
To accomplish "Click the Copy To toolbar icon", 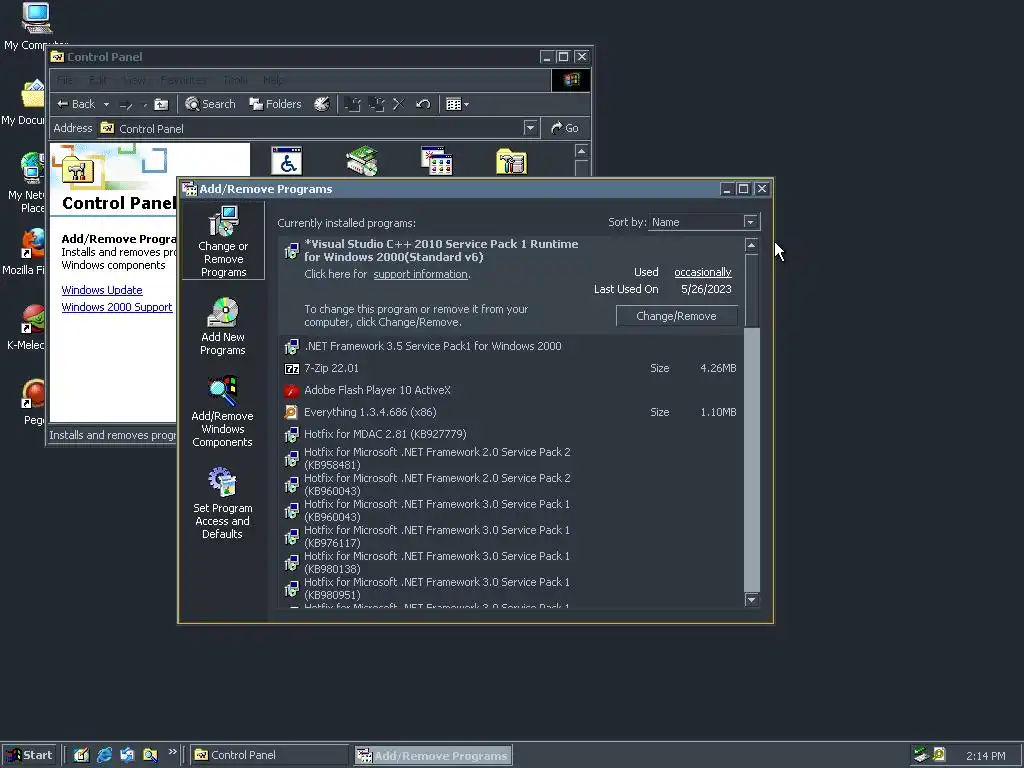I will pos(376,104).
